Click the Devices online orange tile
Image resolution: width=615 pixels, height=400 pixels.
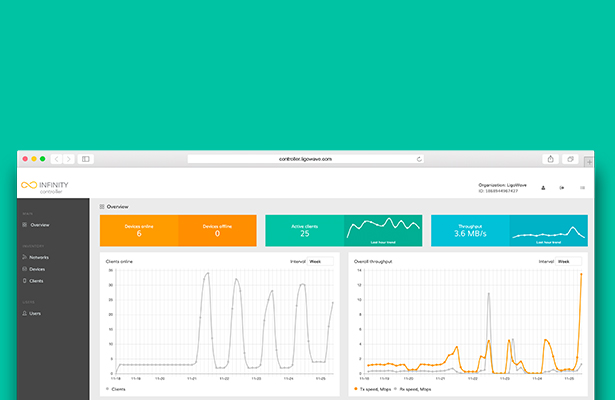click(x=139, y=230)
